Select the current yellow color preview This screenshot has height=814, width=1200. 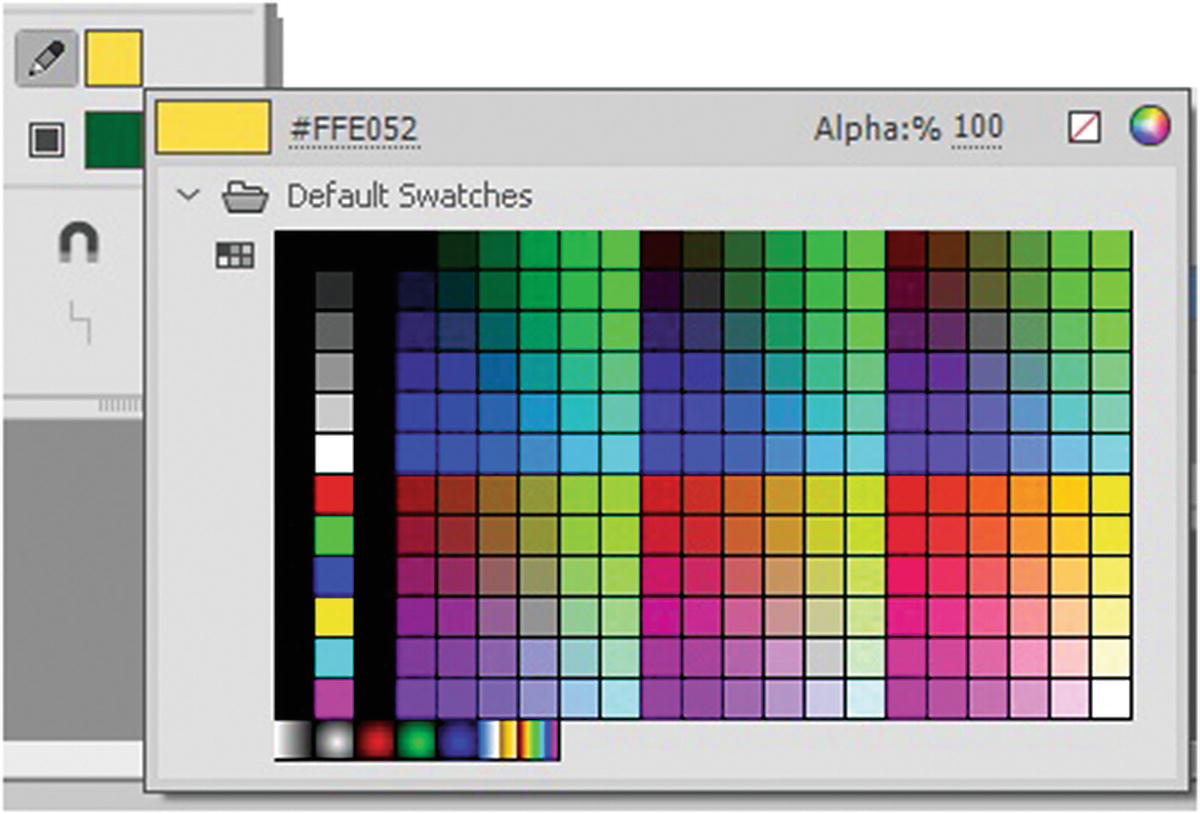click(213, 127)
